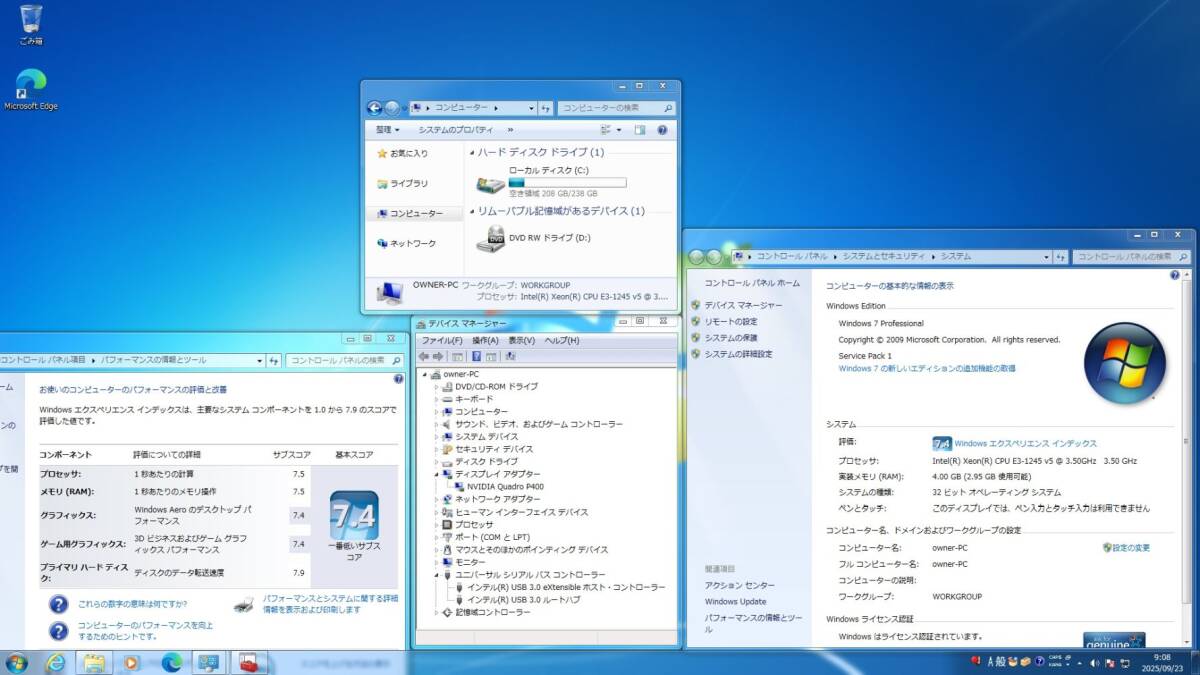Image resolution: width=1200 pixels, height=675 pixels.
Task: Expand the キーボード node in Device Manager
Action: click(x=437, y=399)
